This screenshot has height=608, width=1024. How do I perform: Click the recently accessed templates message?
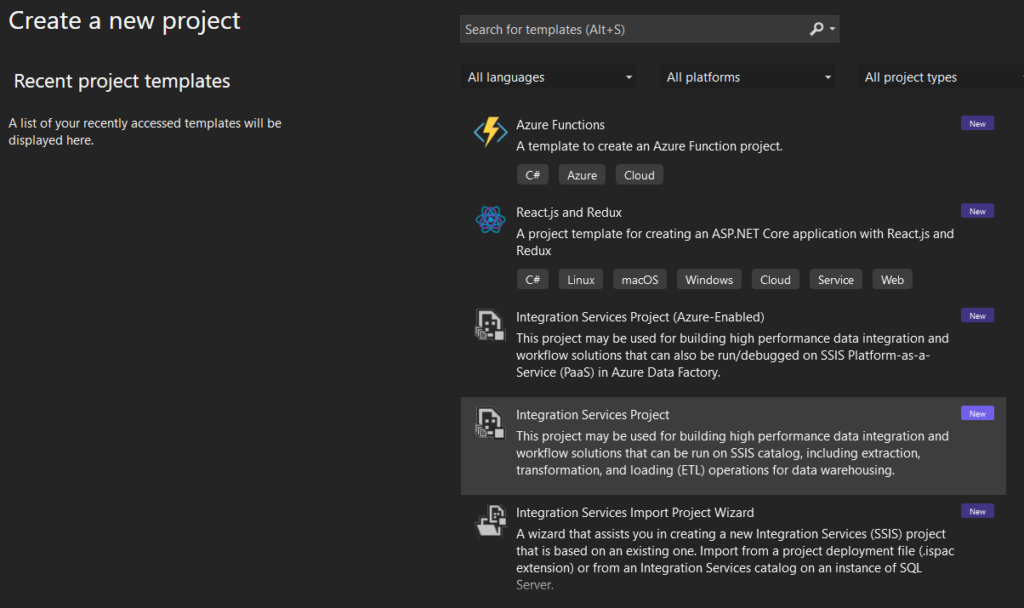pyautogui.click(x=145, y=131)
